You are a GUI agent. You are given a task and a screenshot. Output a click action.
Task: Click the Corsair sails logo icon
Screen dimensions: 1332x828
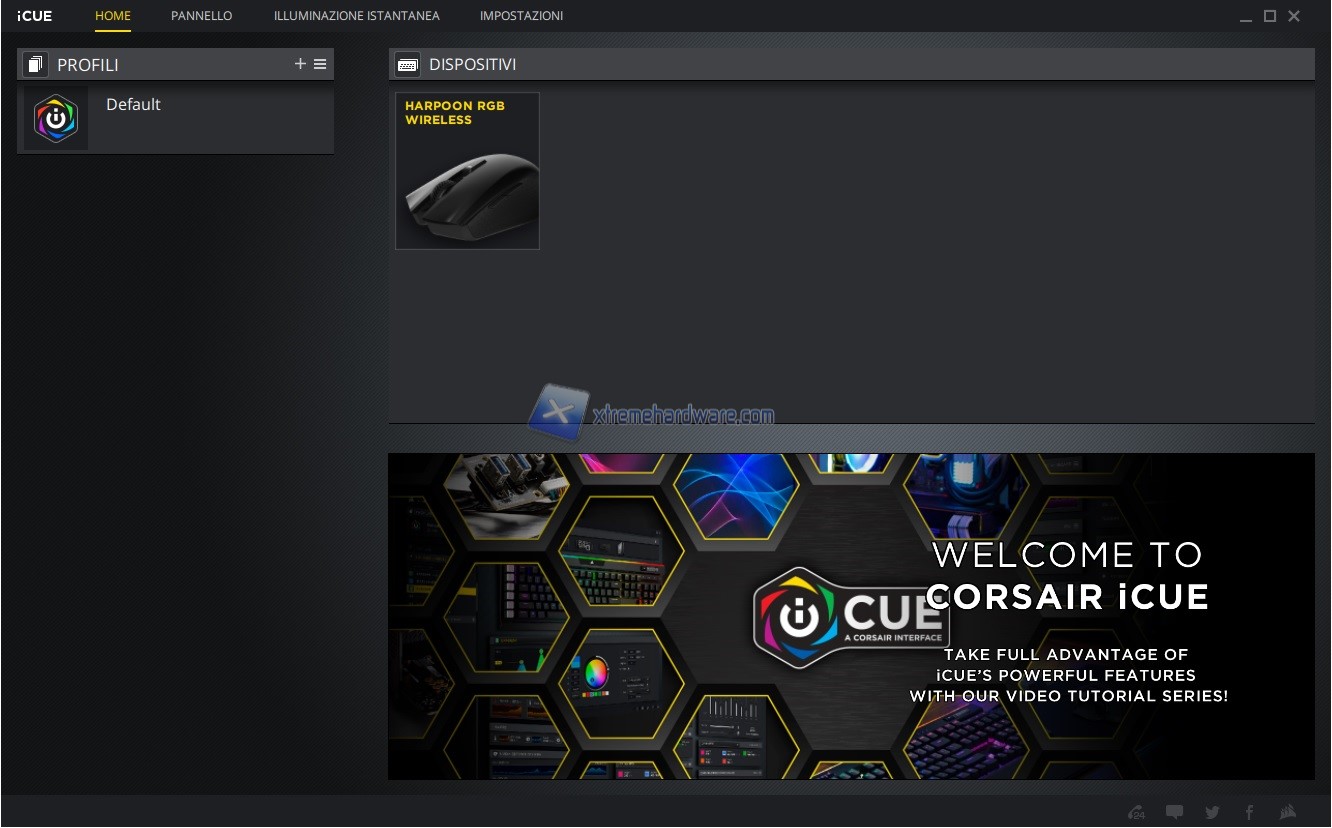[1289, 812]
